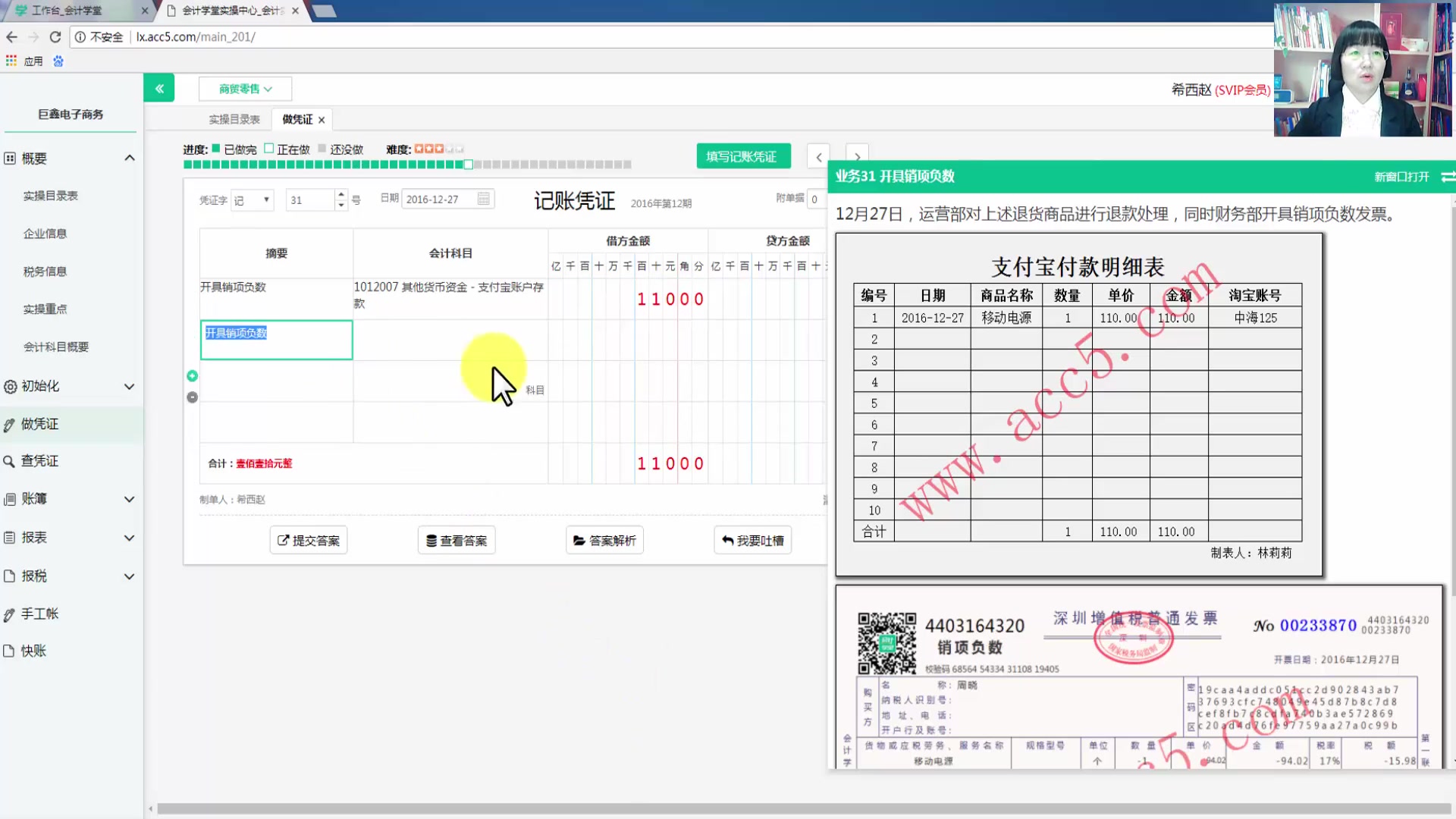
Task: Switch to the 实操目录表 tab
Action: 234,119
